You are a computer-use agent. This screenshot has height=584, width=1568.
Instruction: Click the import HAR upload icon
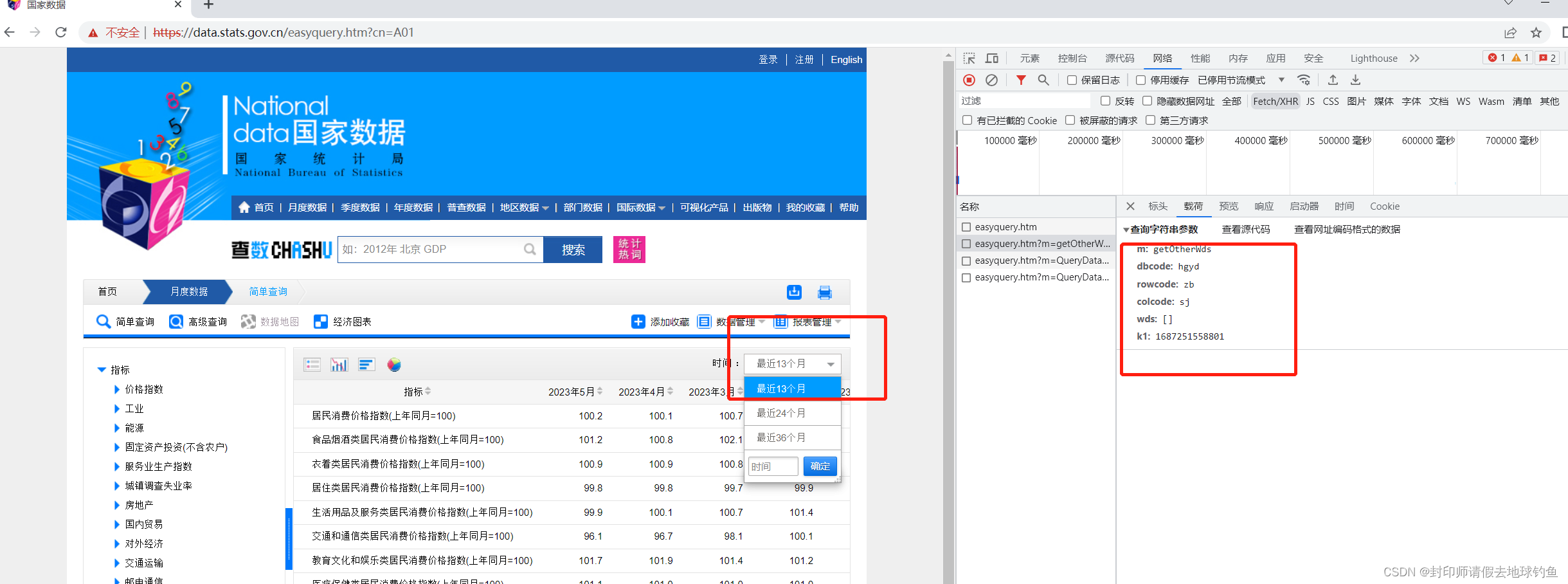1333,80
